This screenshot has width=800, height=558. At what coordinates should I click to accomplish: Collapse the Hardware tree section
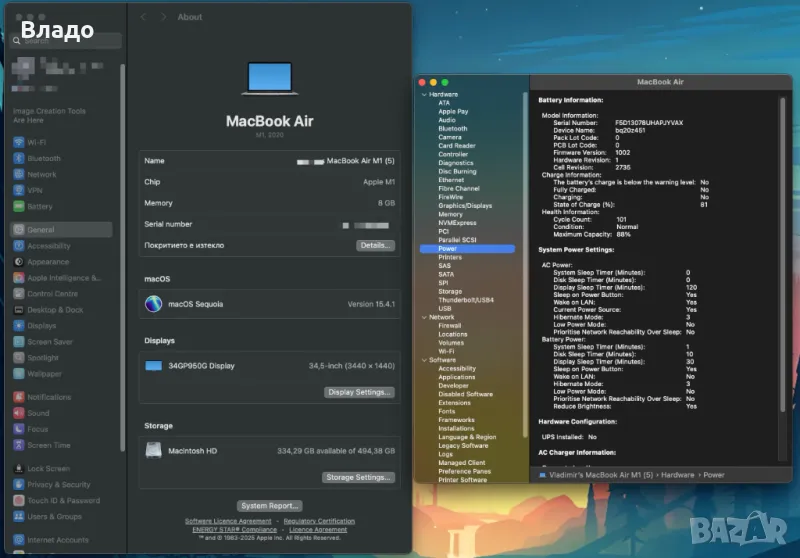(x=424, y=94)
